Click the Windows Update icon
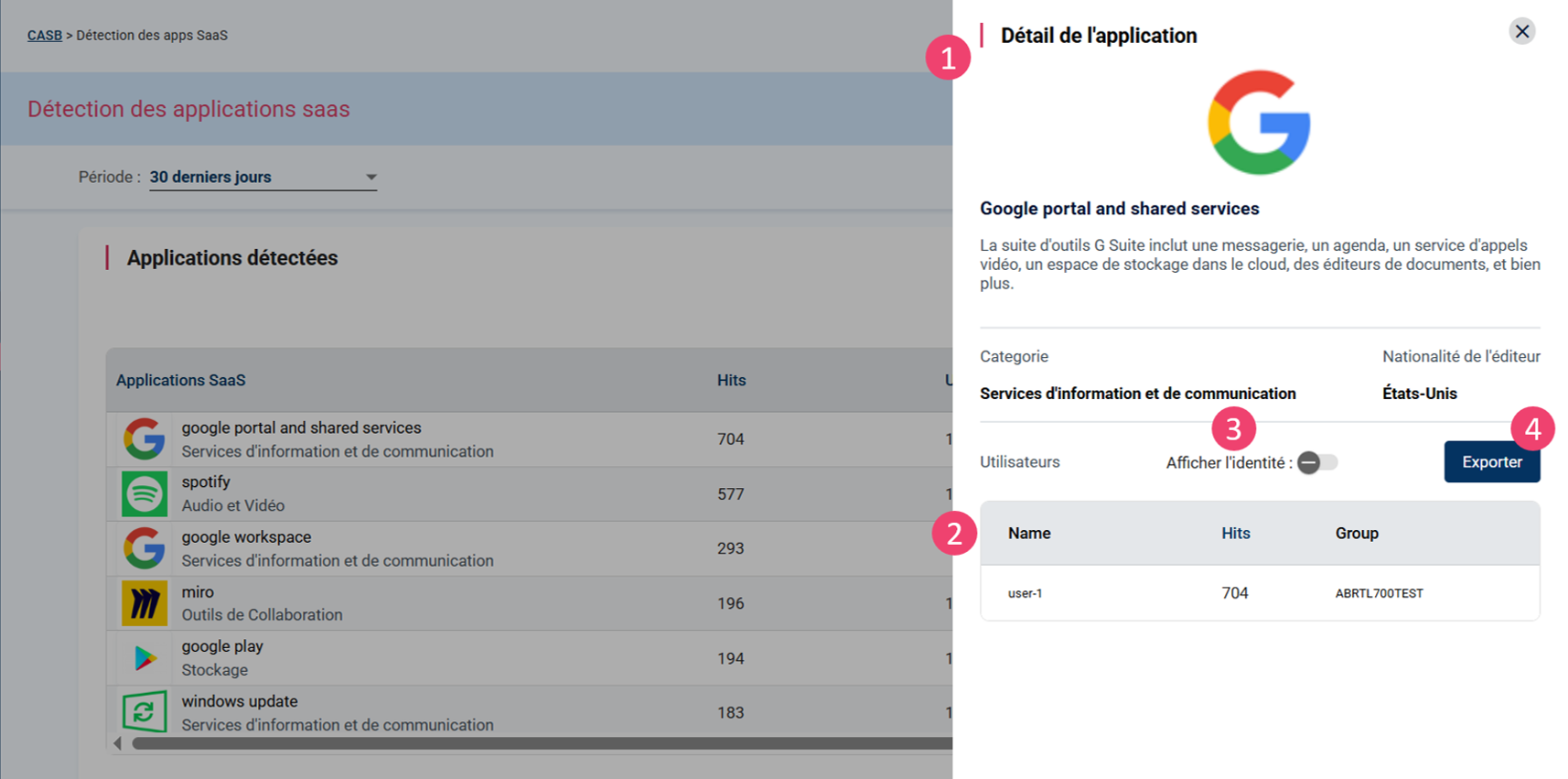 point(145,712)
